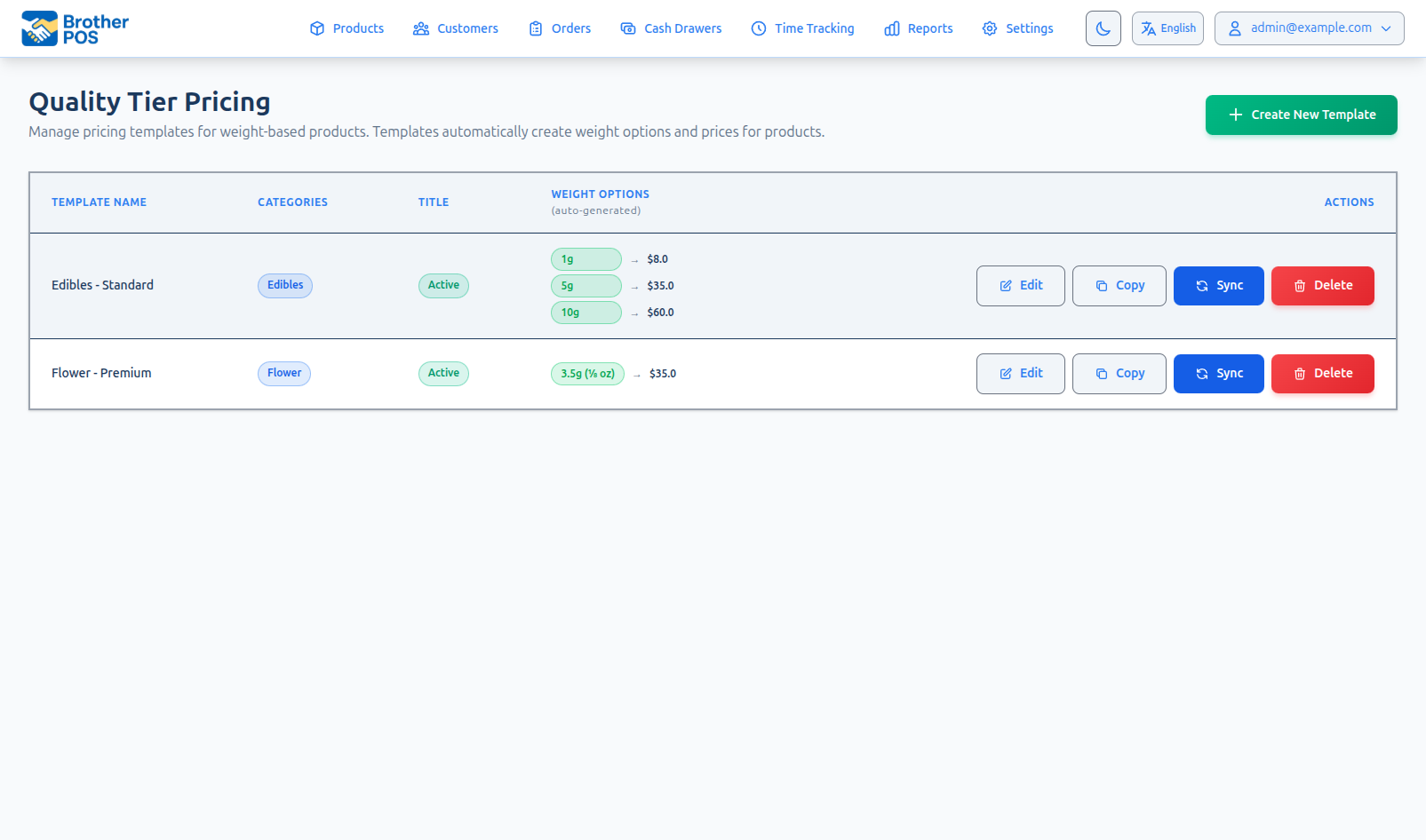Open Time Tracking via the clock icon

(758, 28)
